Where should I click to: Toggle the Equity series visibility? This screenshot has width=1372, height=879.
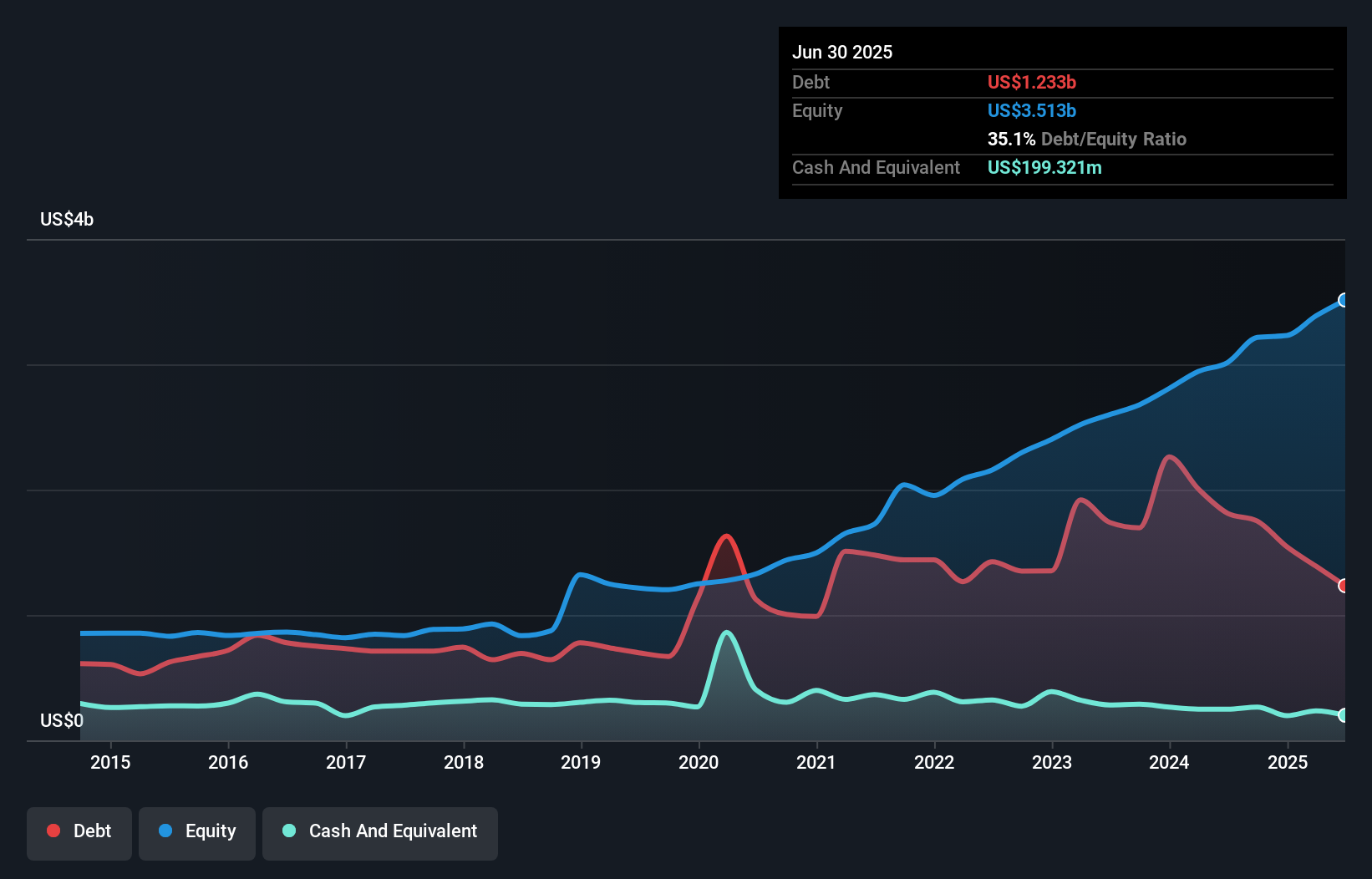coord(196,833)
